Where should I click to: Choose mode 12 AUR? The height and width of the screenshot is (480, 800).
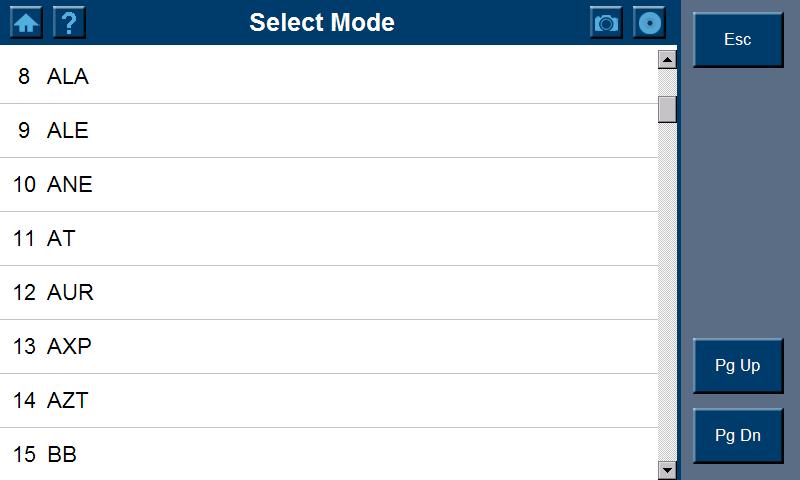coord(328,292)
